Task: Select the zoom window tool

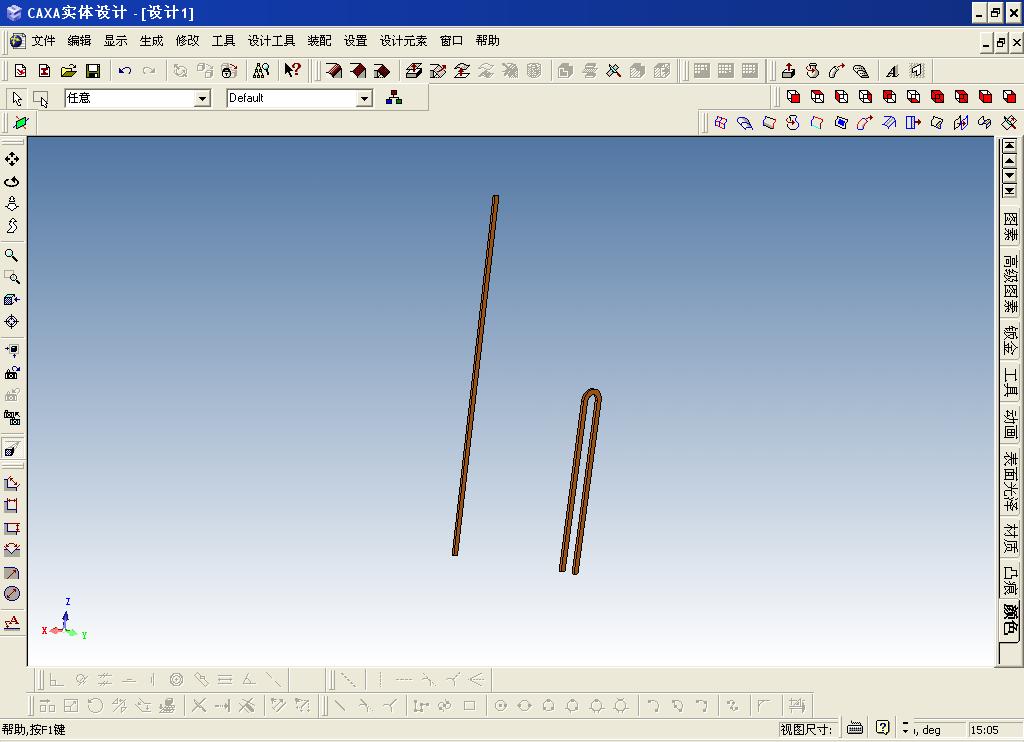Action: tap(12, 277)
